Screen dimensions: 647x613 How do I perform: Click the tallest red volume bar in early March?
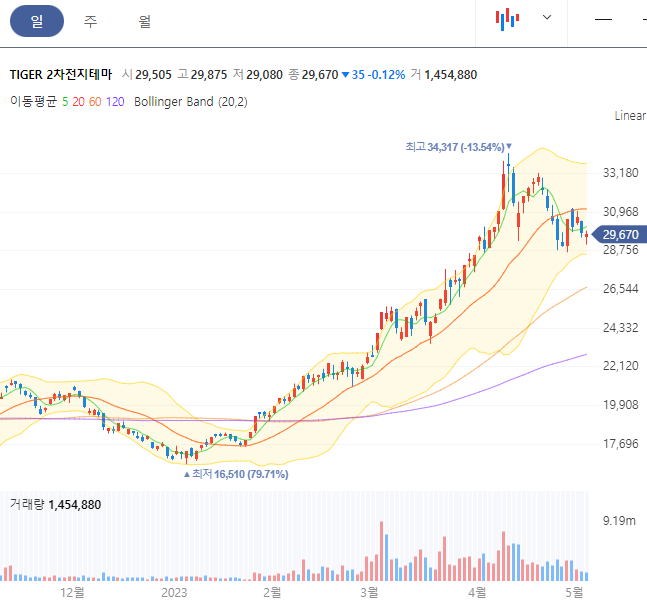pos(381,551)
